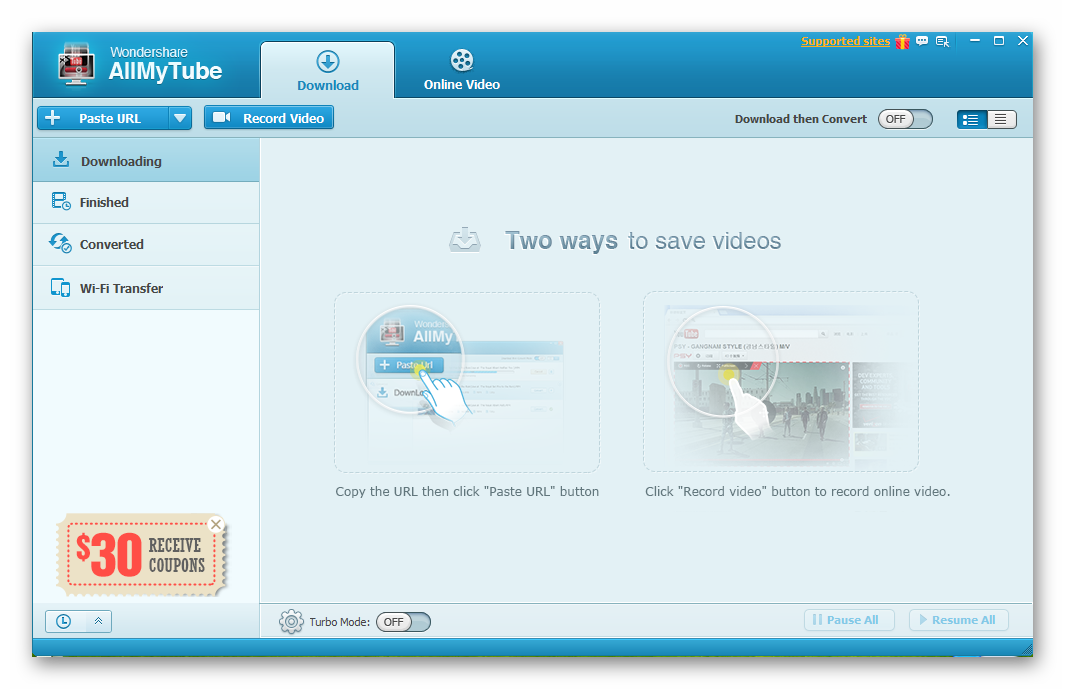Switch to detailed list view
Image resolution: width=1065 pixels, height=689 pixels.
pyautogui.click(x=971, y=120)
